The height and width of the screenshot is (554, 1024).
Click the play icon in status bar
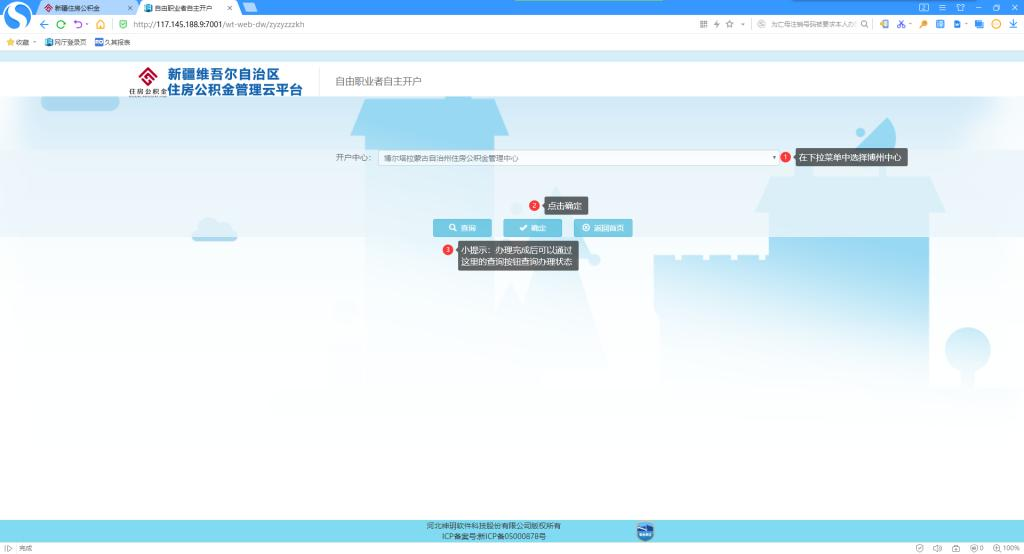coord(8,548)
